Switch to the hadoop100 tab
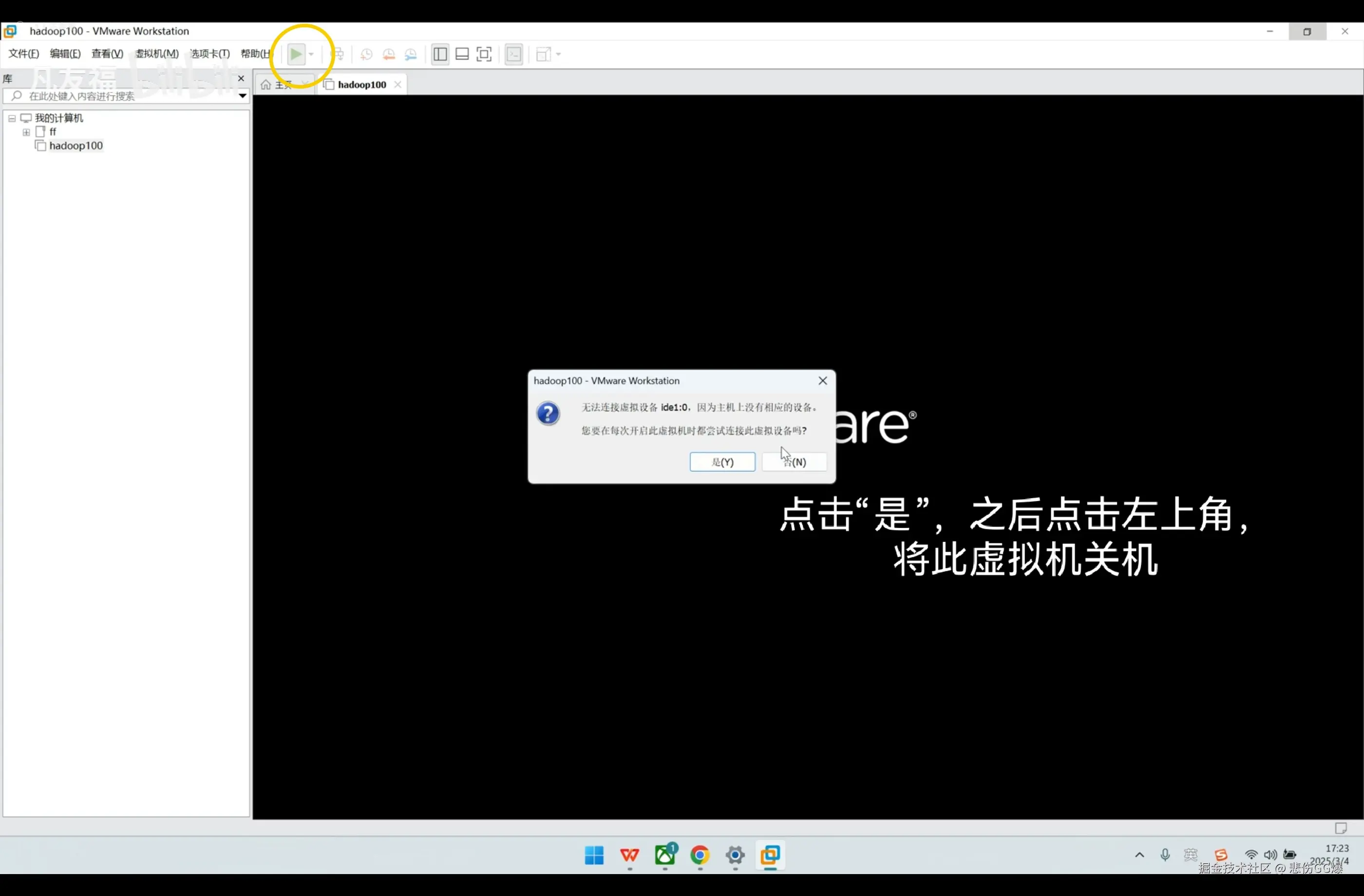This screenshot has width=1364, height=896. pos(361,85)
